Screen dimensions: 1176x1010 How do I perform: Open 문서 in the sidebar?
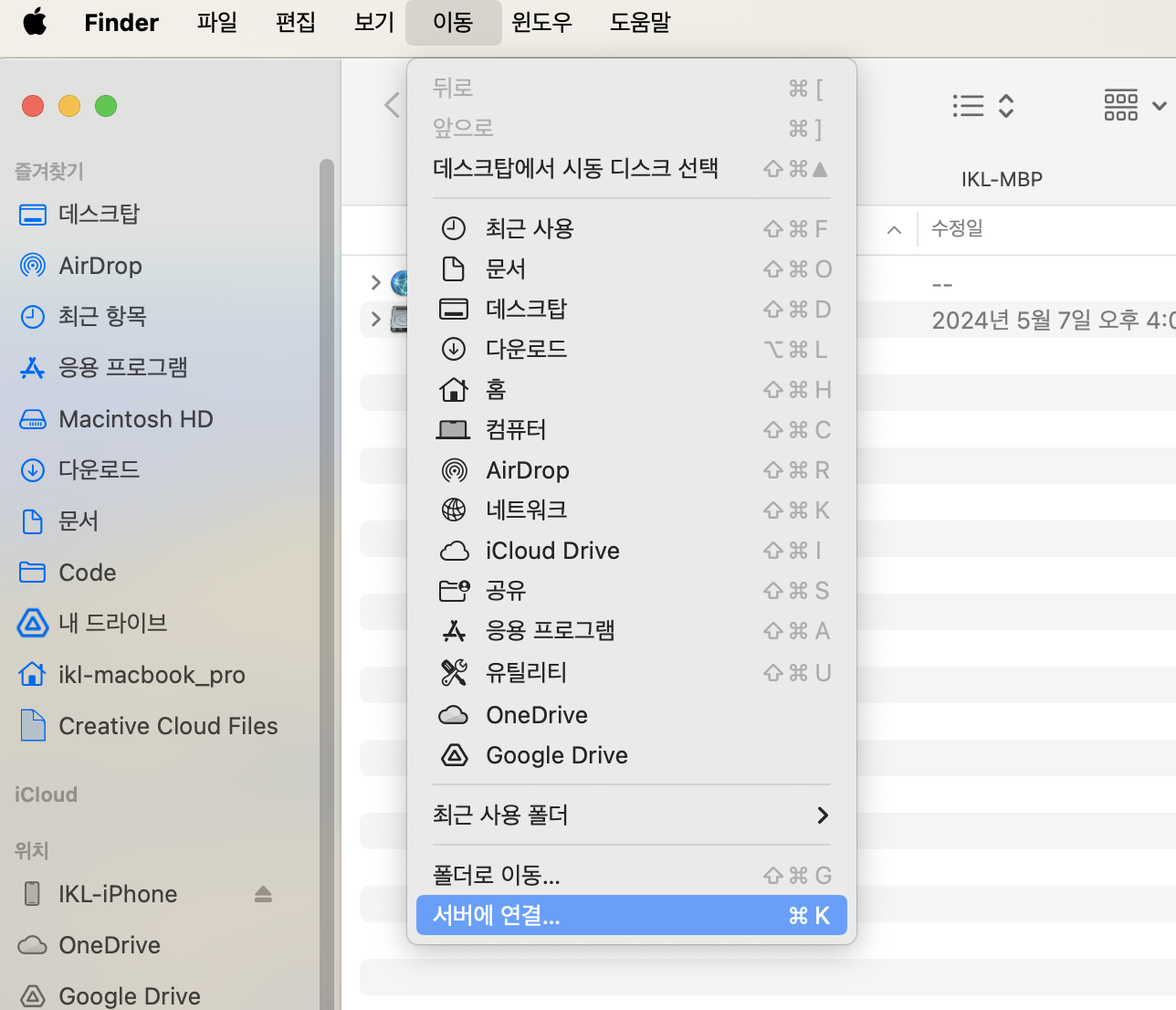point(79,521)
